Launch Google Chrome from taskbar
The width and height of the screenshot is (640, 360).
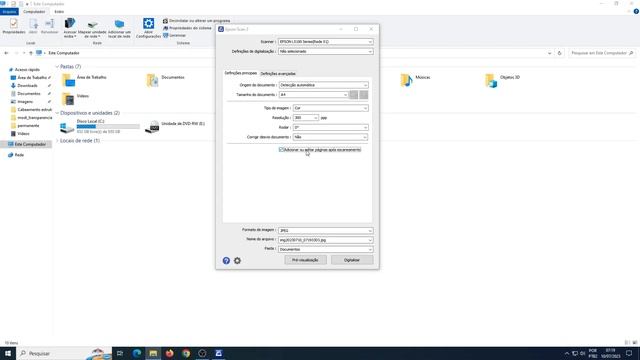click(x=186, y=353)
